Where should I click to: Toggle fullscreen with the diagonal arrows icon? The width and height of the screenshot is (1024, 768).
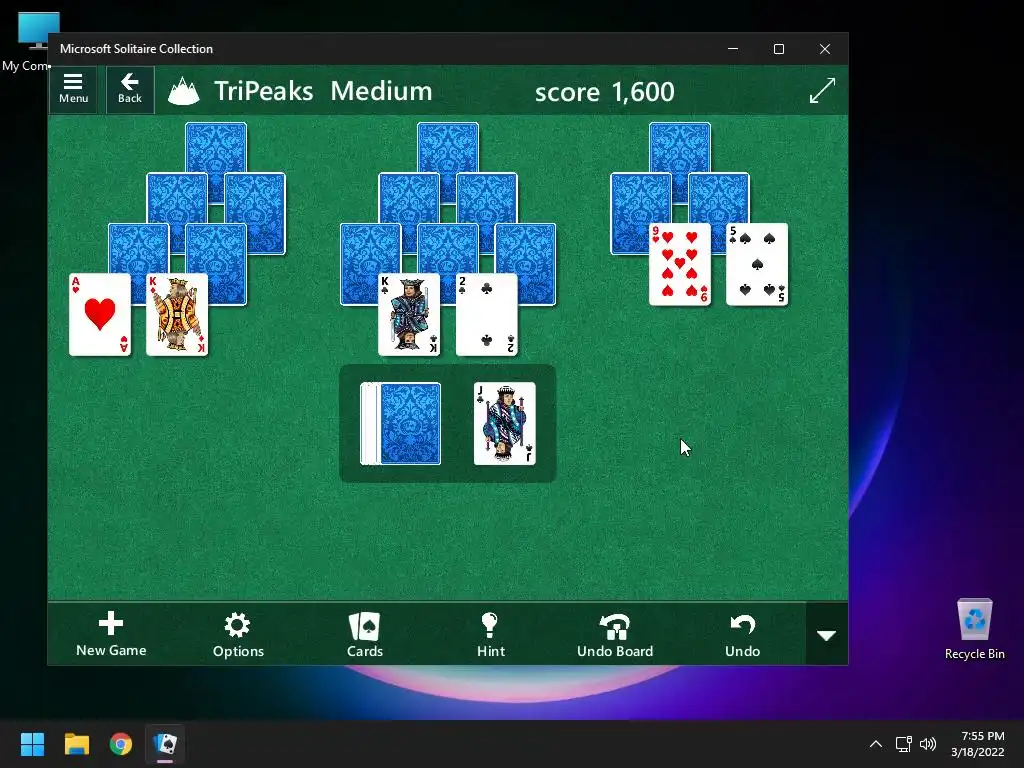(822, 90)
